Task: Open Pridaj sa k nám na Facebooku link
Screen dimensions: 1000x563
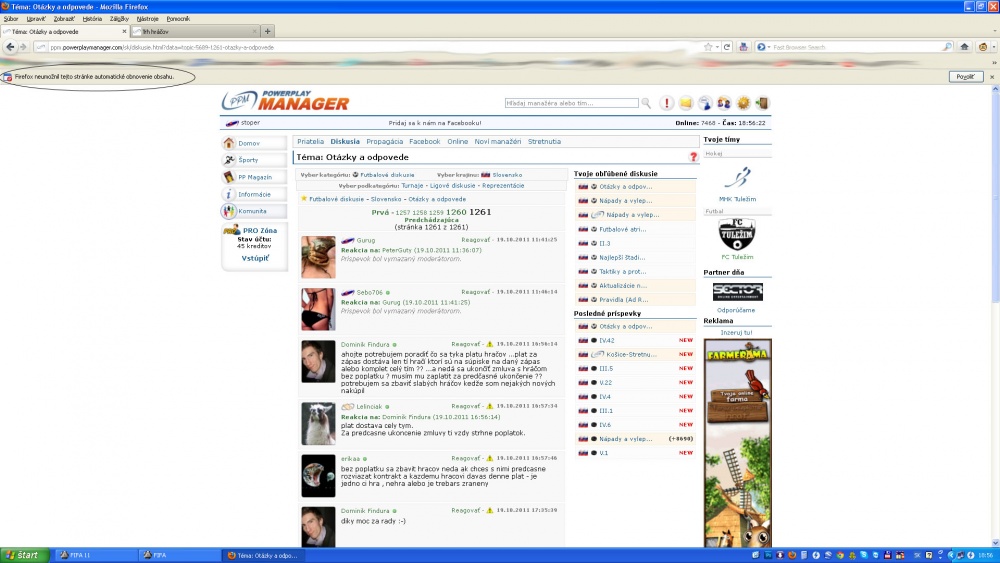Action: 435,123
